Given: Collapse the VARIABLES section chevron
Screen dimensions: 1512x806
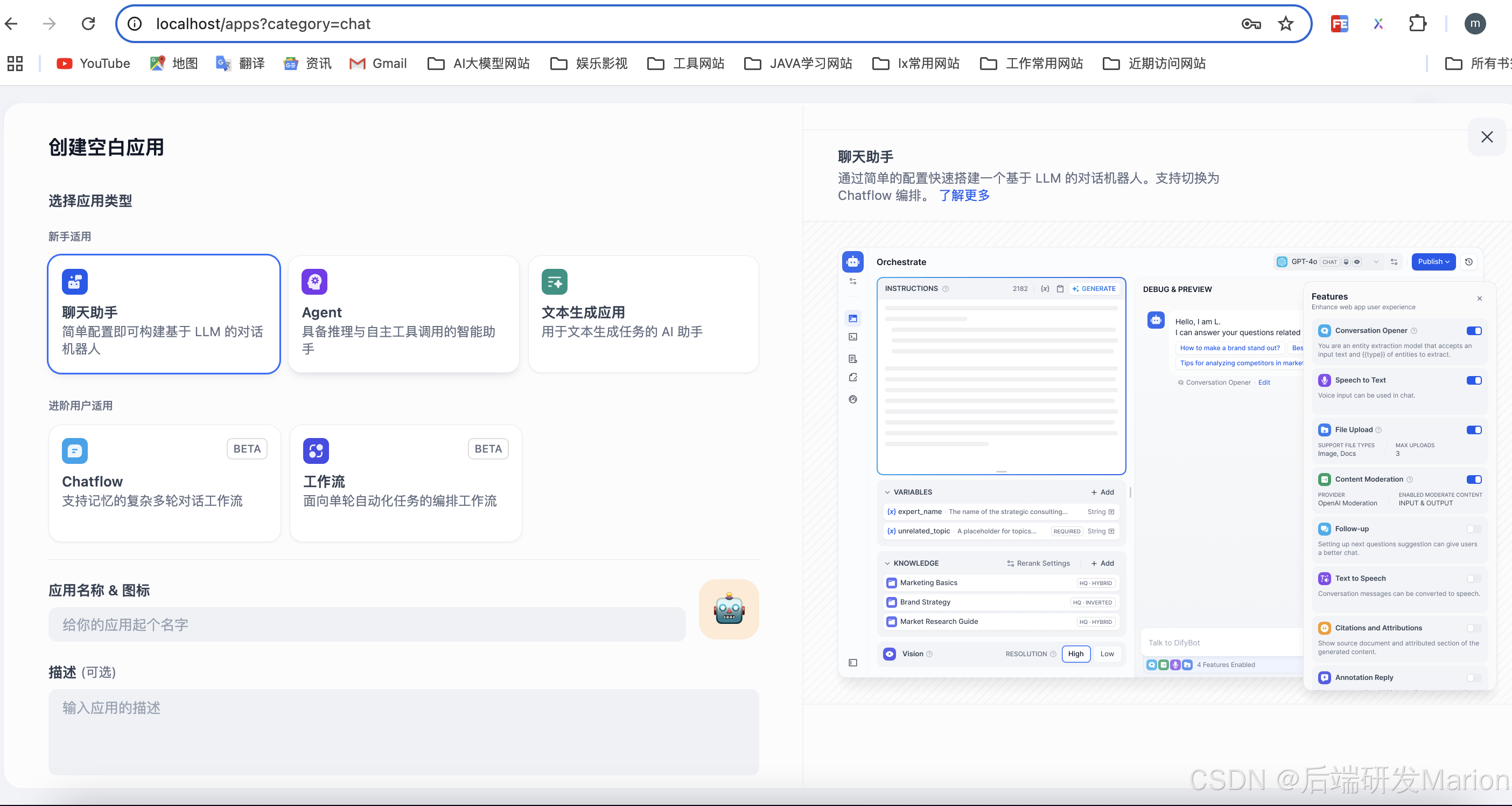Looking at the screenshot, I should [x=887, y=492].
